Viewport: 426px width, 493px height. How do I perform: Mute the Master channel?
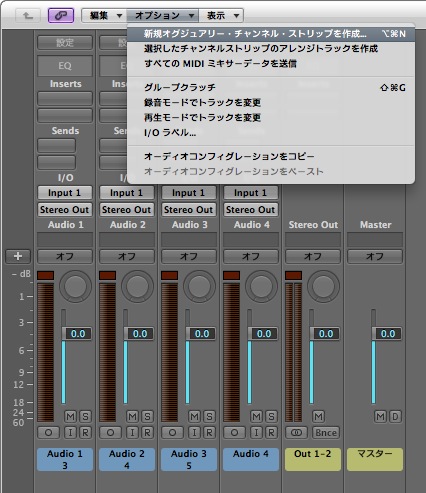coord(380,416)
